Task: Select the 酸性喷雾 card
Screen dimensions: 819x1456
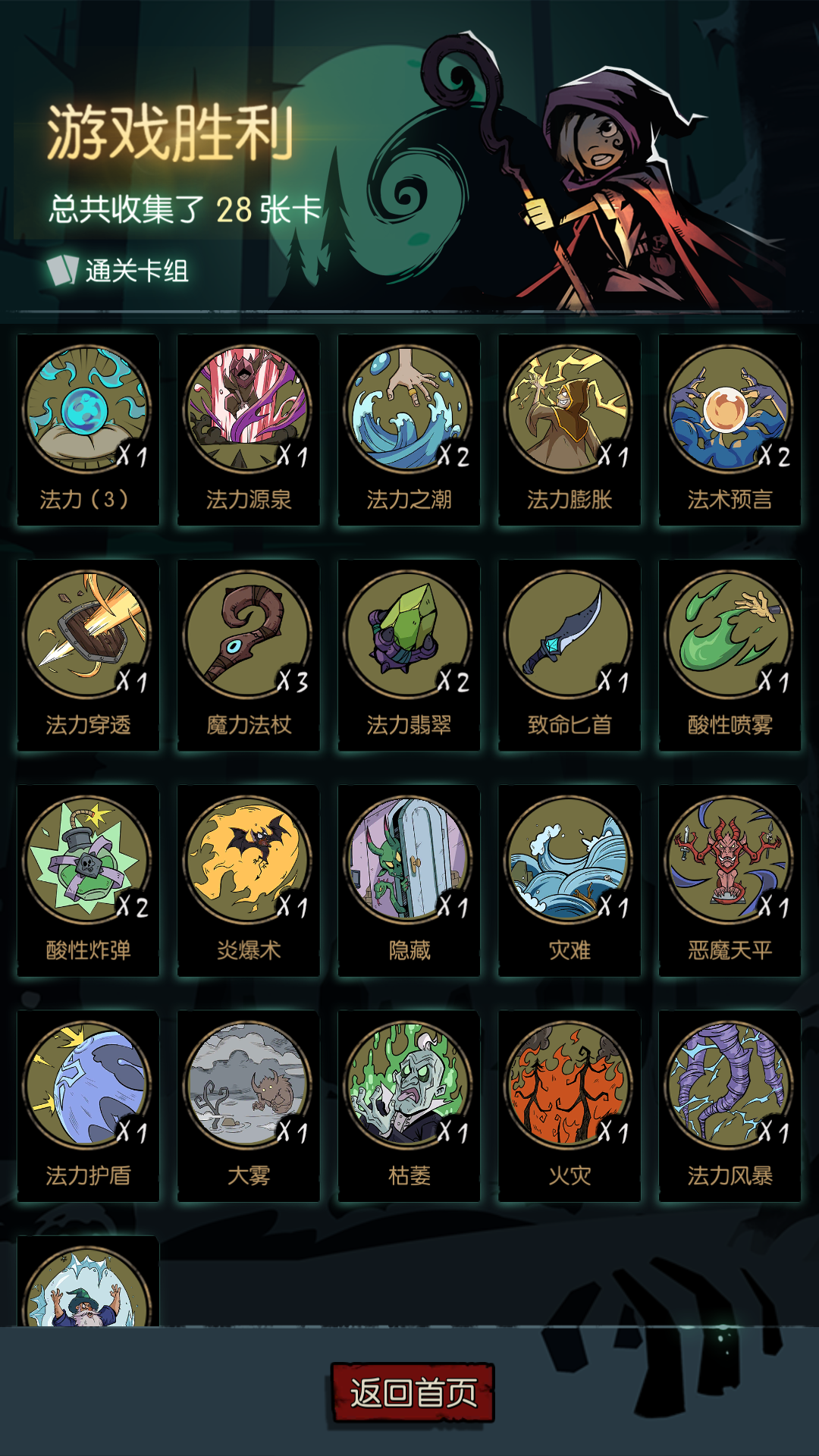Action: (730, 655)
